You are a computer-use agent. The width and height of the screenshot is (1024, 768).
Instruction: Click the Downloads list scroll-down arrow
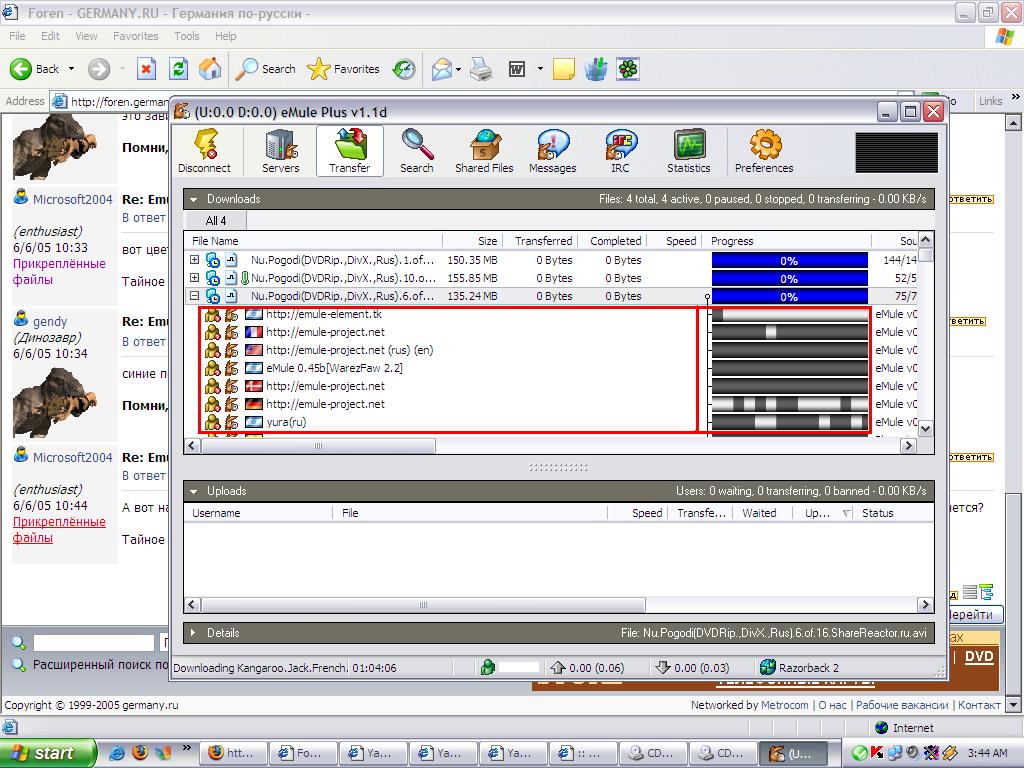click(x=925, y=429)
